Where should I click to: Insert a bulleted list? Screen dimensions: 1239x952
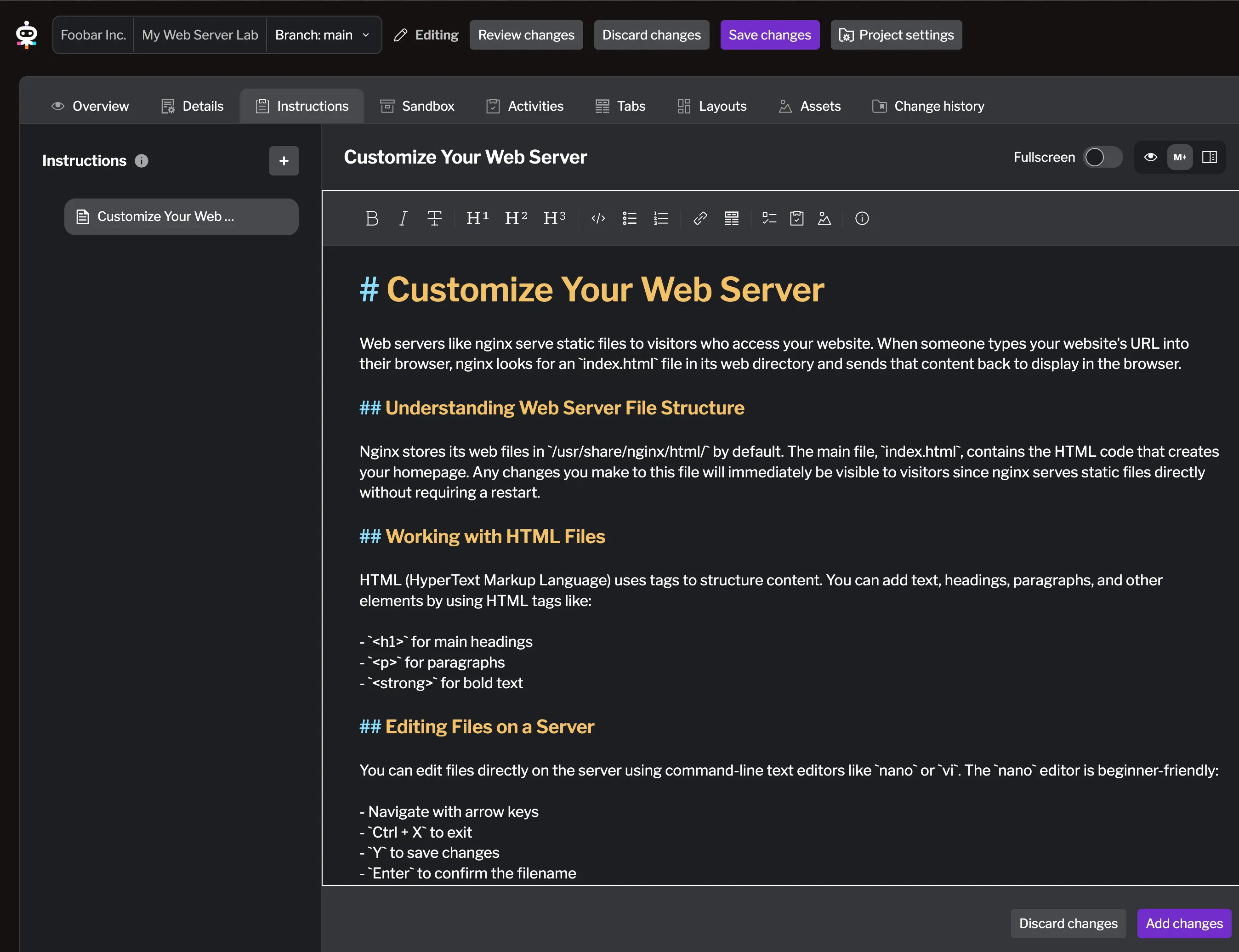pos(629,218)
